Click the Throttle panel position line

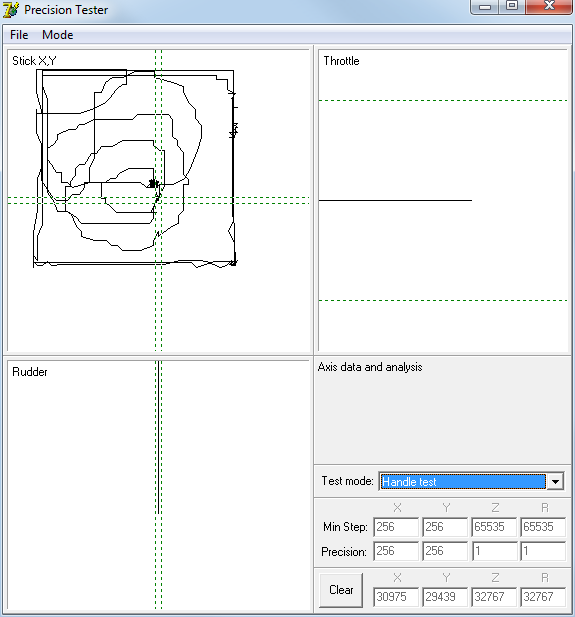pos(395,200)
